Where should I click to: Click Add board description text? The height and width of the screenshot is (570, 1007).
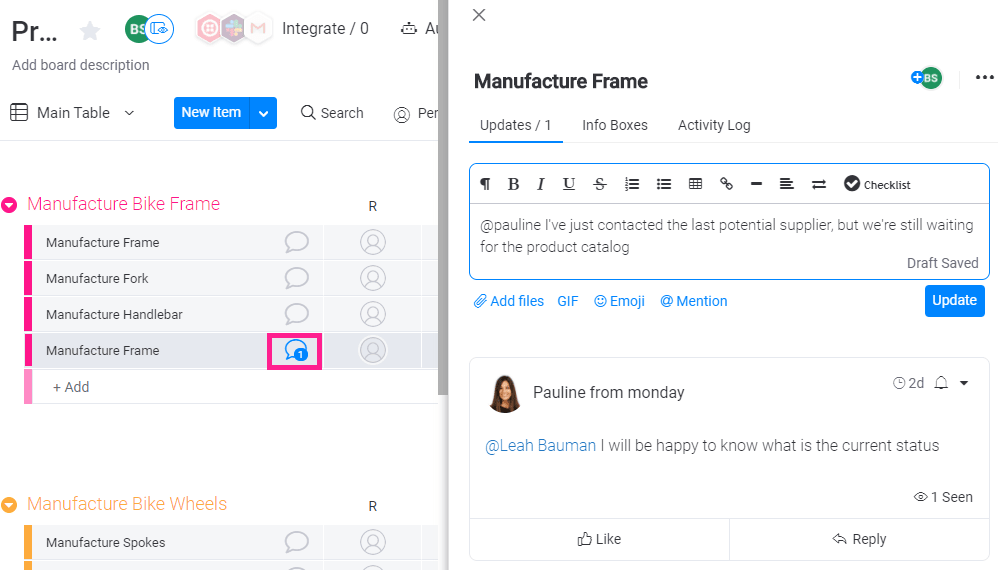pos(80,65)
